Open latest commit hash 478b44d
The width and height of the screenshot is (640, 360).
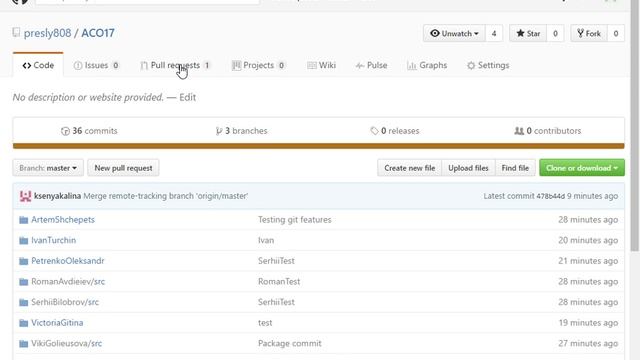[x=551, y=196]
